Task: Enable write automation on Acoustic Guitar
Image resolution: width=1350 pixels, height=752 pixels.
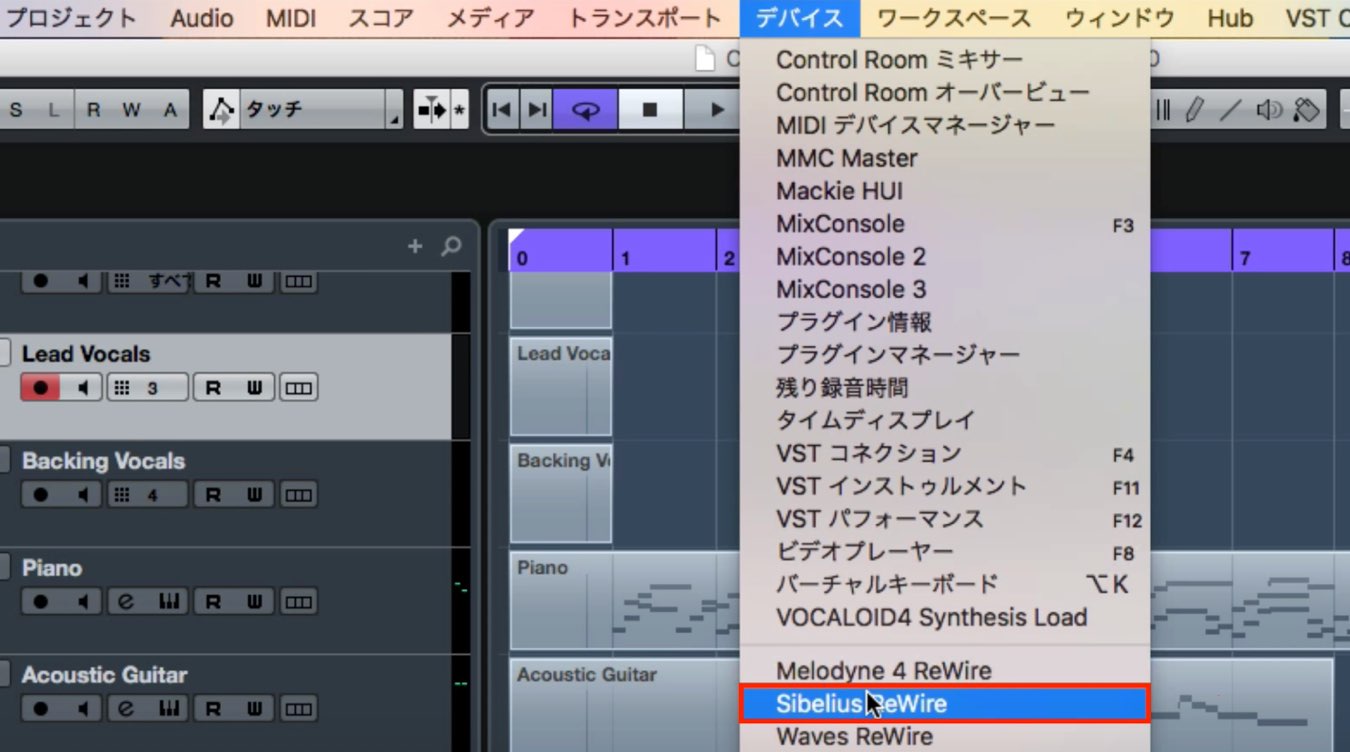Action: click(255, 709)
